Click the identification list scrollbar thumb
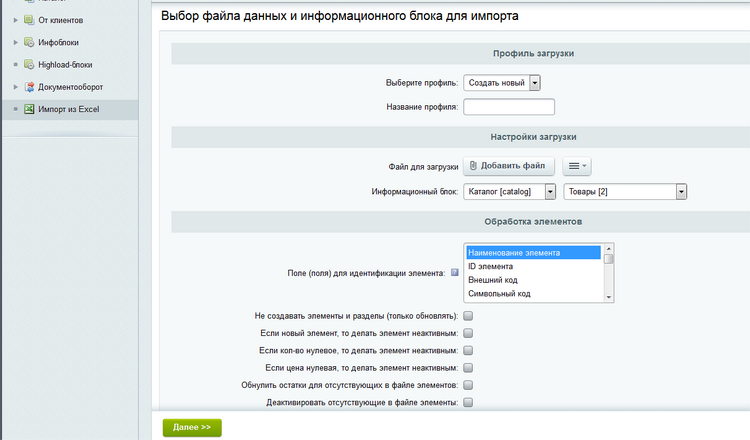The width and height of the screenshot is (750, 440). click(608, 259)
